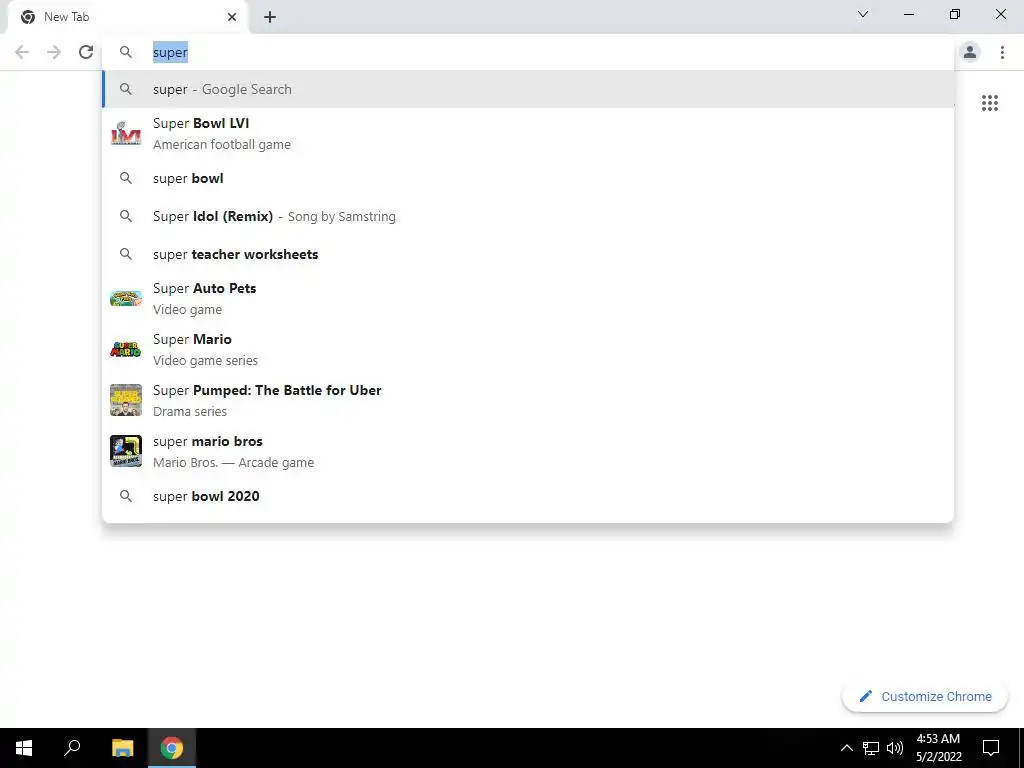The width and height of the screenshot is (1024, 768).
Task: Click the magnifier icon in address bar
Action: (126, 52)
